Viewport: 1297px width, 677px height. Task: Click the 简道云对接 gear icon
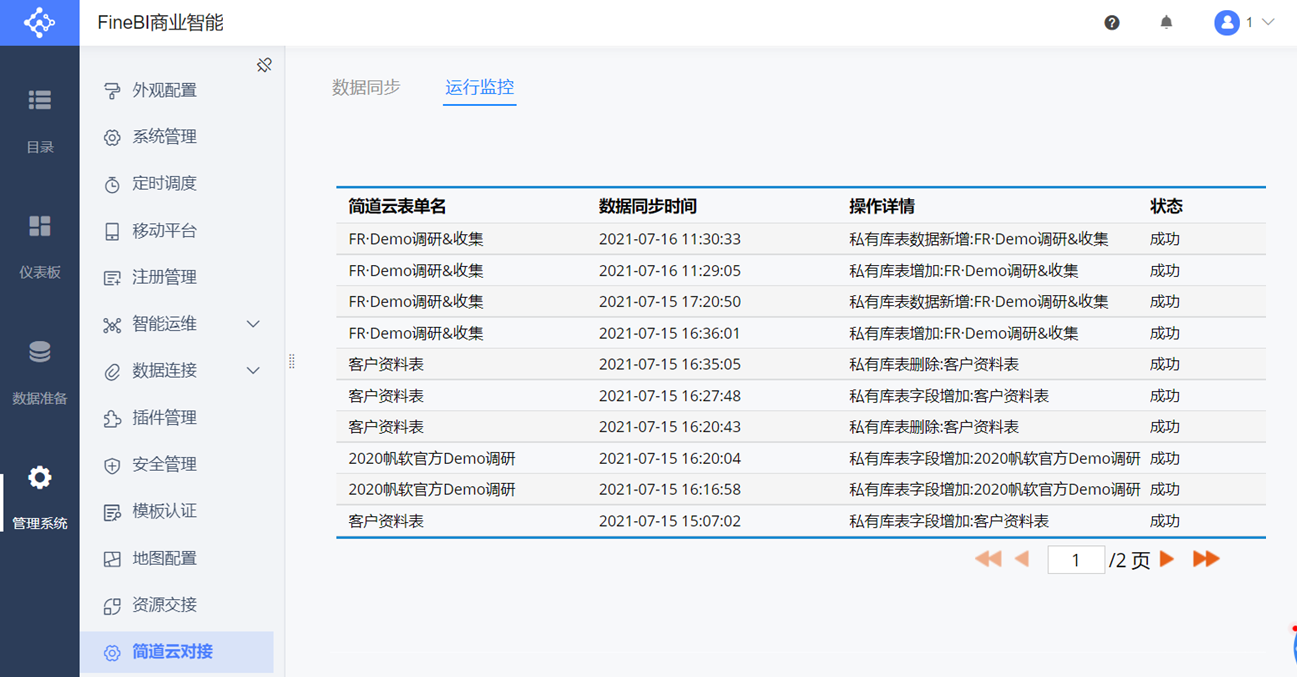tap(112, 653)
